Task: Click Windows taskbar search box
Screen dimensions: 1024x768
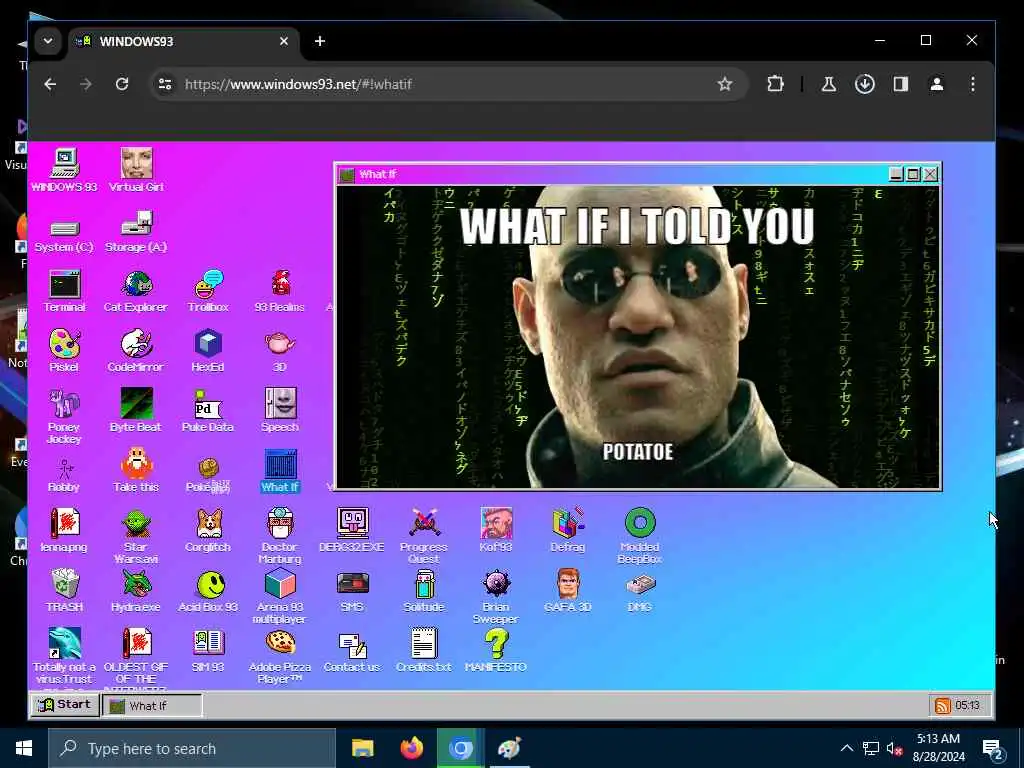Action: click(192, 748)
